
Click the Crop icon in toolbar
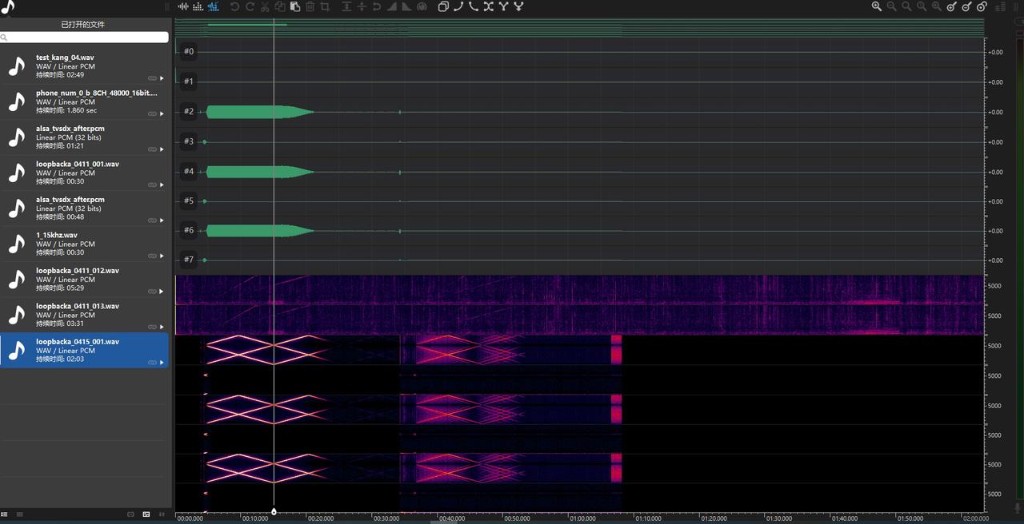pos(325,7)
